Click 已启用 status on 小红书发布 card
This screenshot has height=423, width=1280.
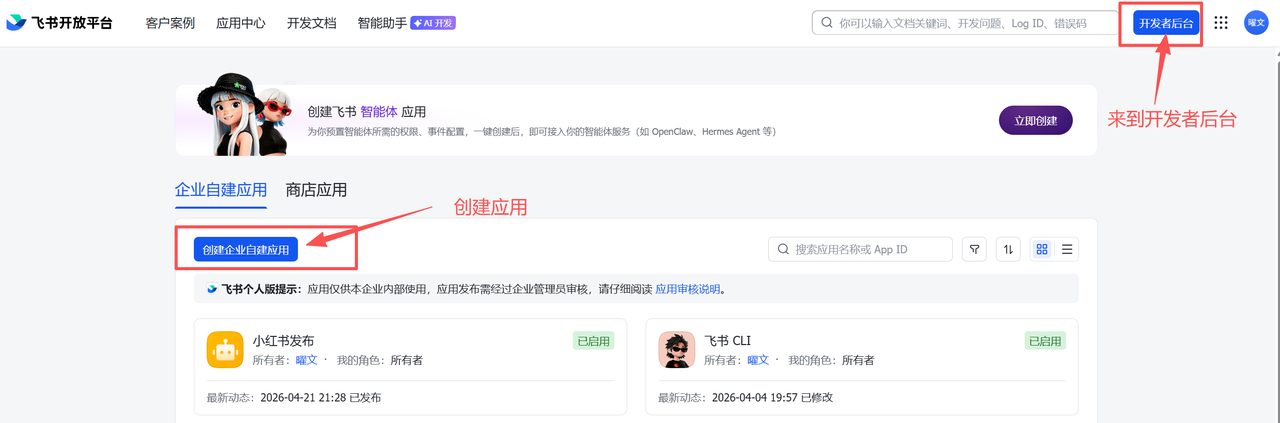tap(594, 341)
